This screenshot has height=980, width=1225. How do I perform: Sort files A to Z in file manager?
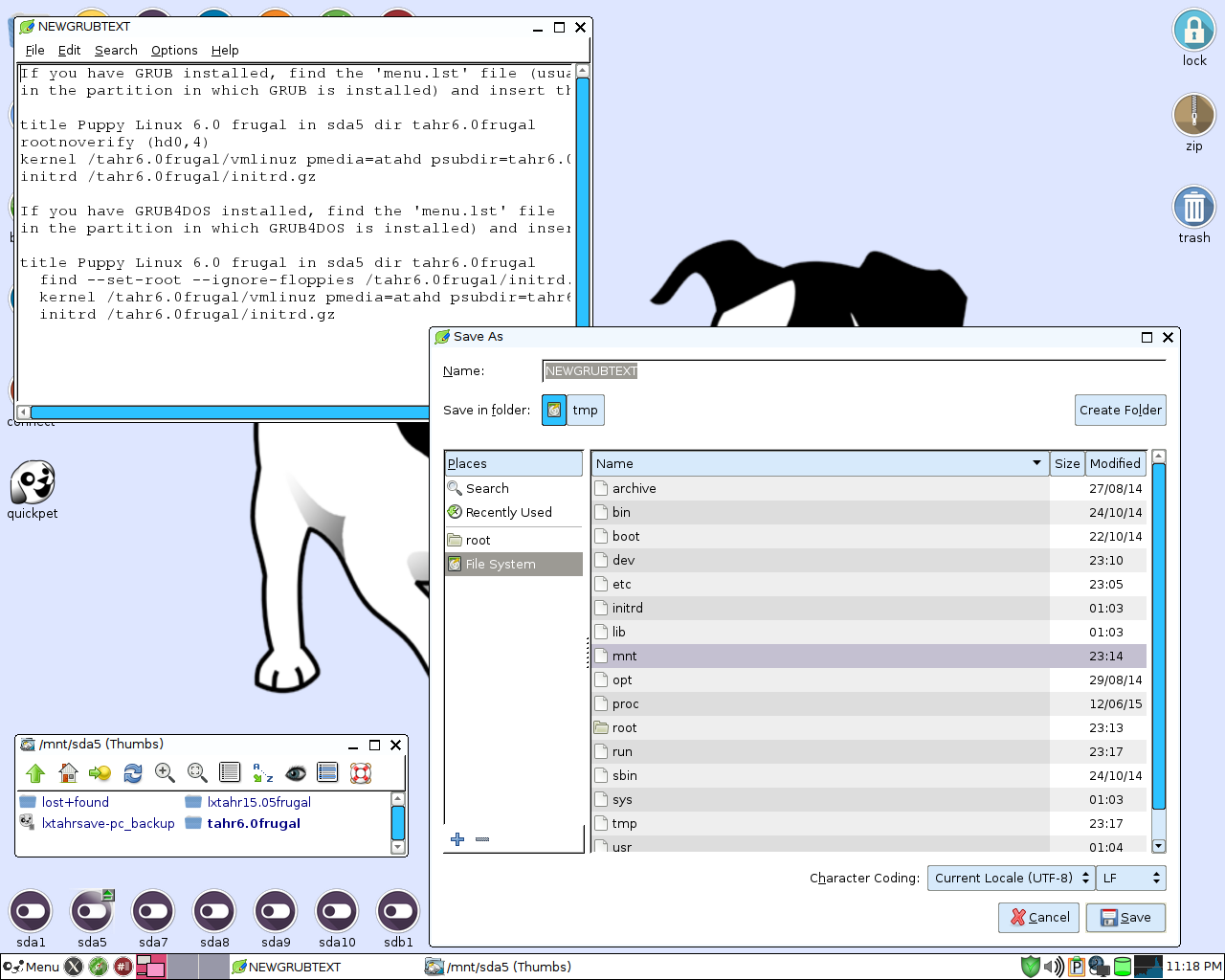pos(262,772)
